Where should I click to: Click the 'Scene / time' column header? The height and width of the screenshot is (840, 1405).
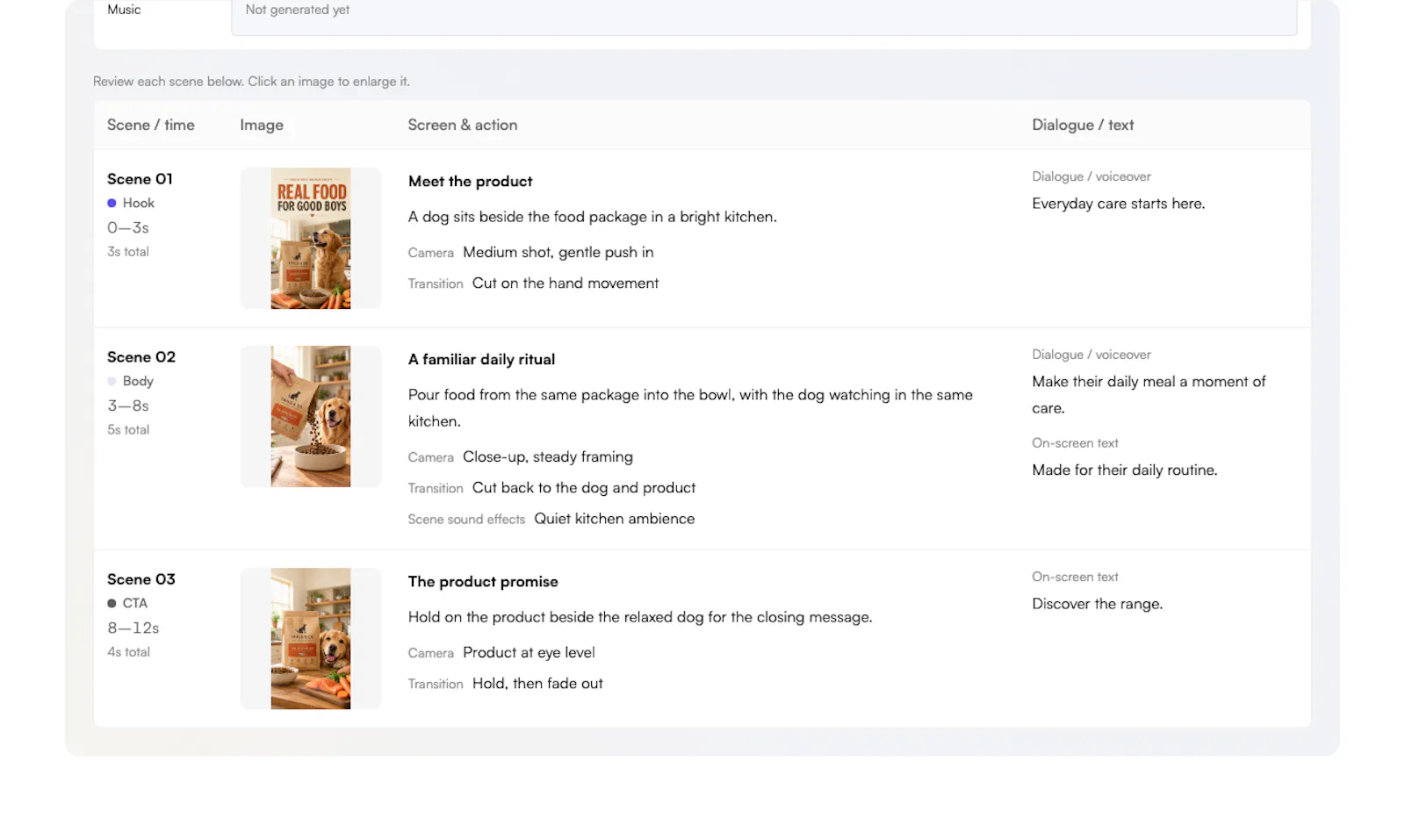point(151,126)
